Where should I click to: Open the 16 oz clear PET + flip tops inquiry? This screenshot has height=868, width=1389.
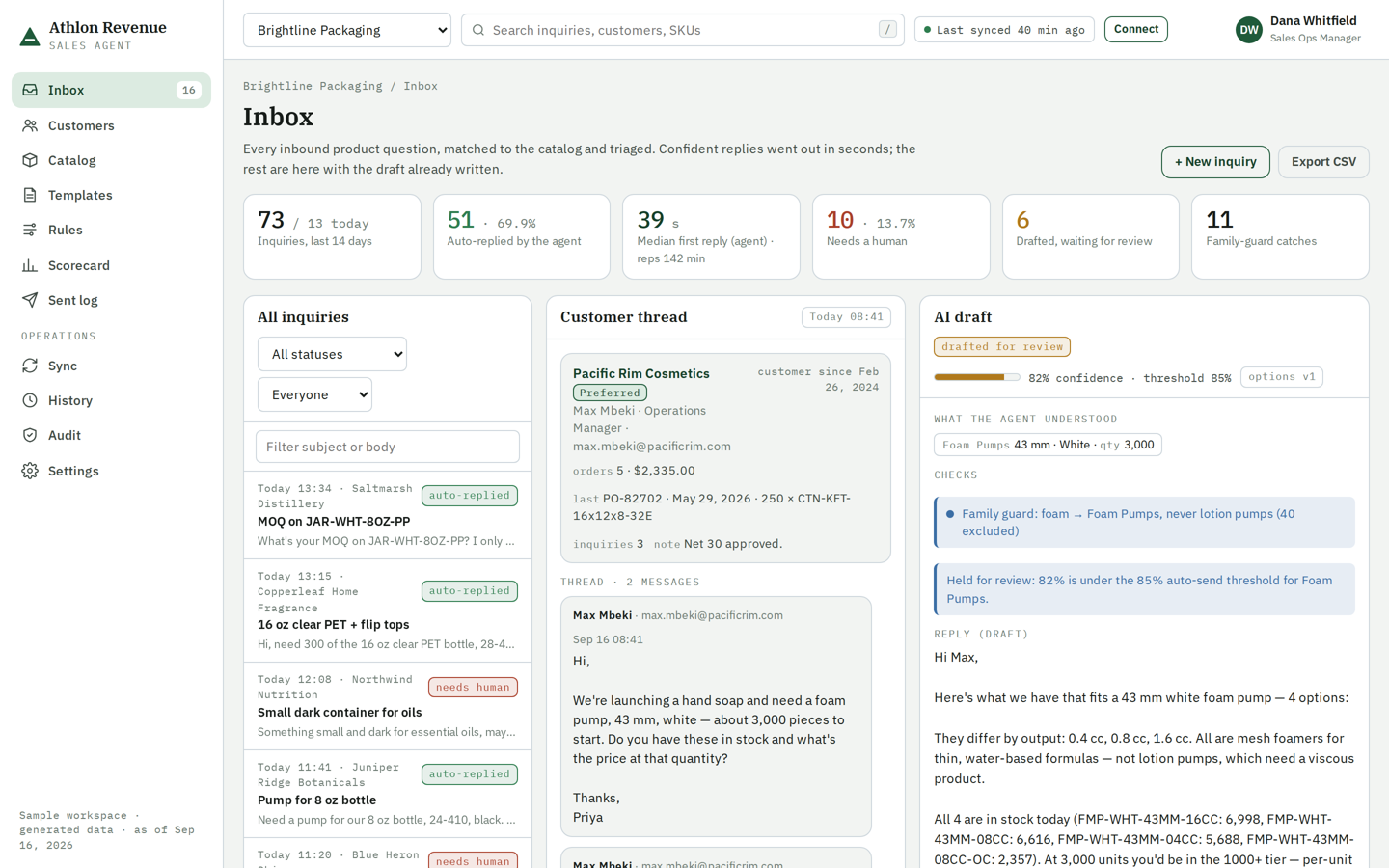click(388, 610)
